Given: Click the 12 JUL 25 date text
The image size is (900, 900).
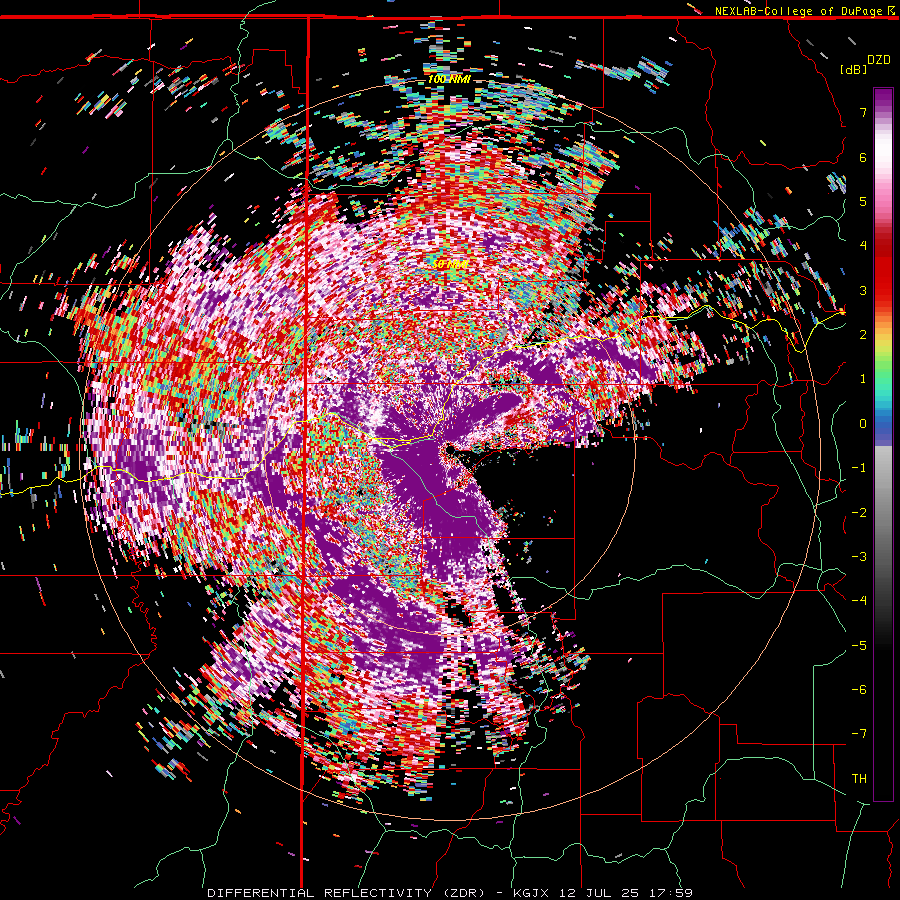Looking at the screenshot, I should pos(599,893).
